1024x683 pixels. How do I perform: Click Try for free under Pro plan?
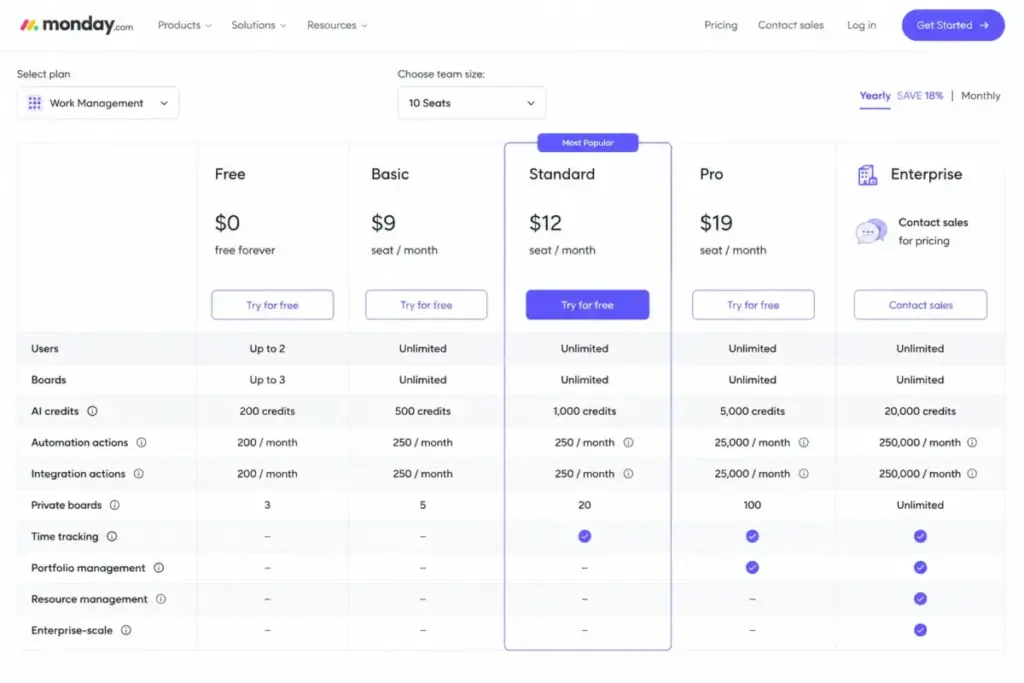pyautogui.click(x=753, y=305)
